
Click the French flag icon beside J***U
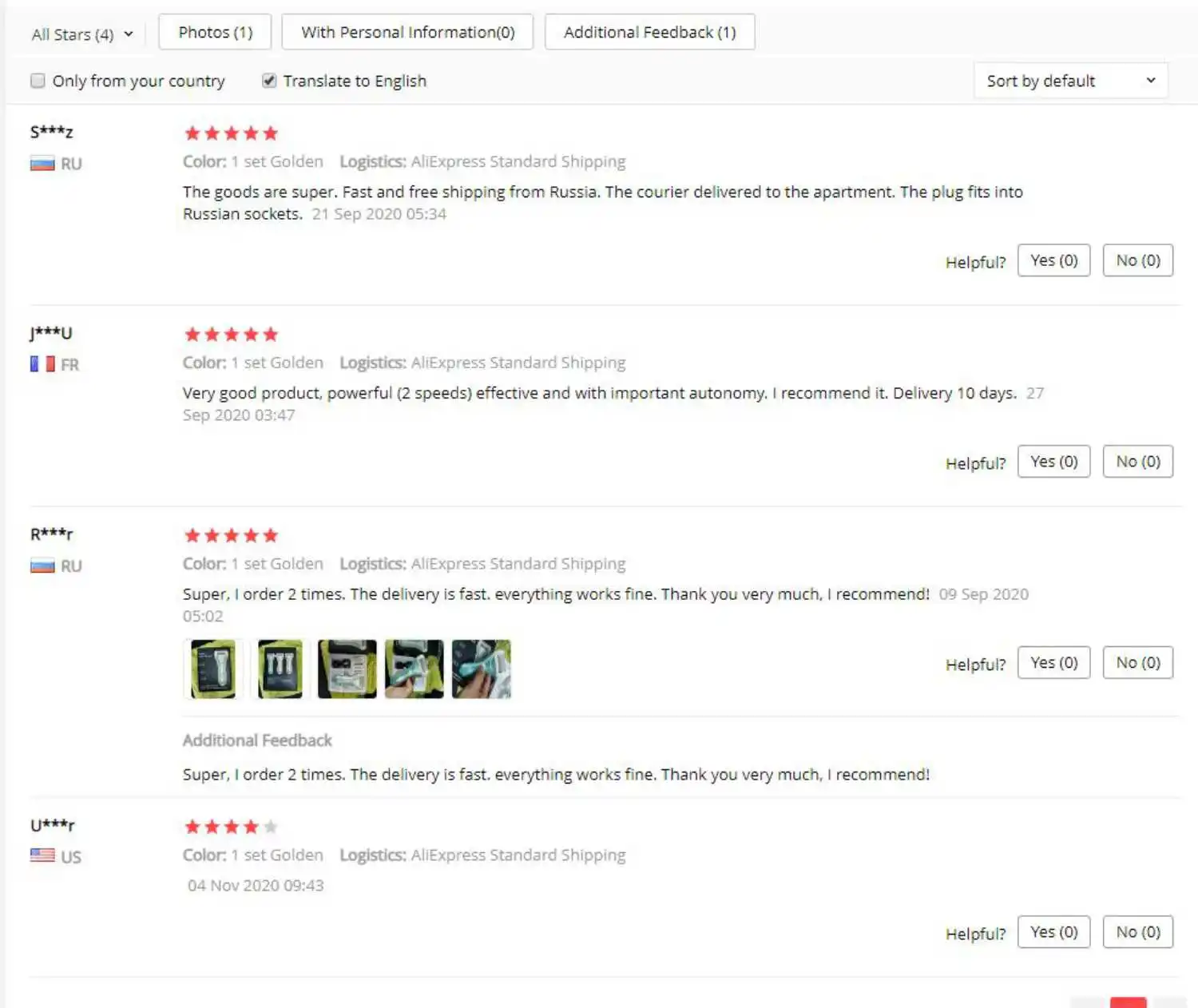click(42, 364)
